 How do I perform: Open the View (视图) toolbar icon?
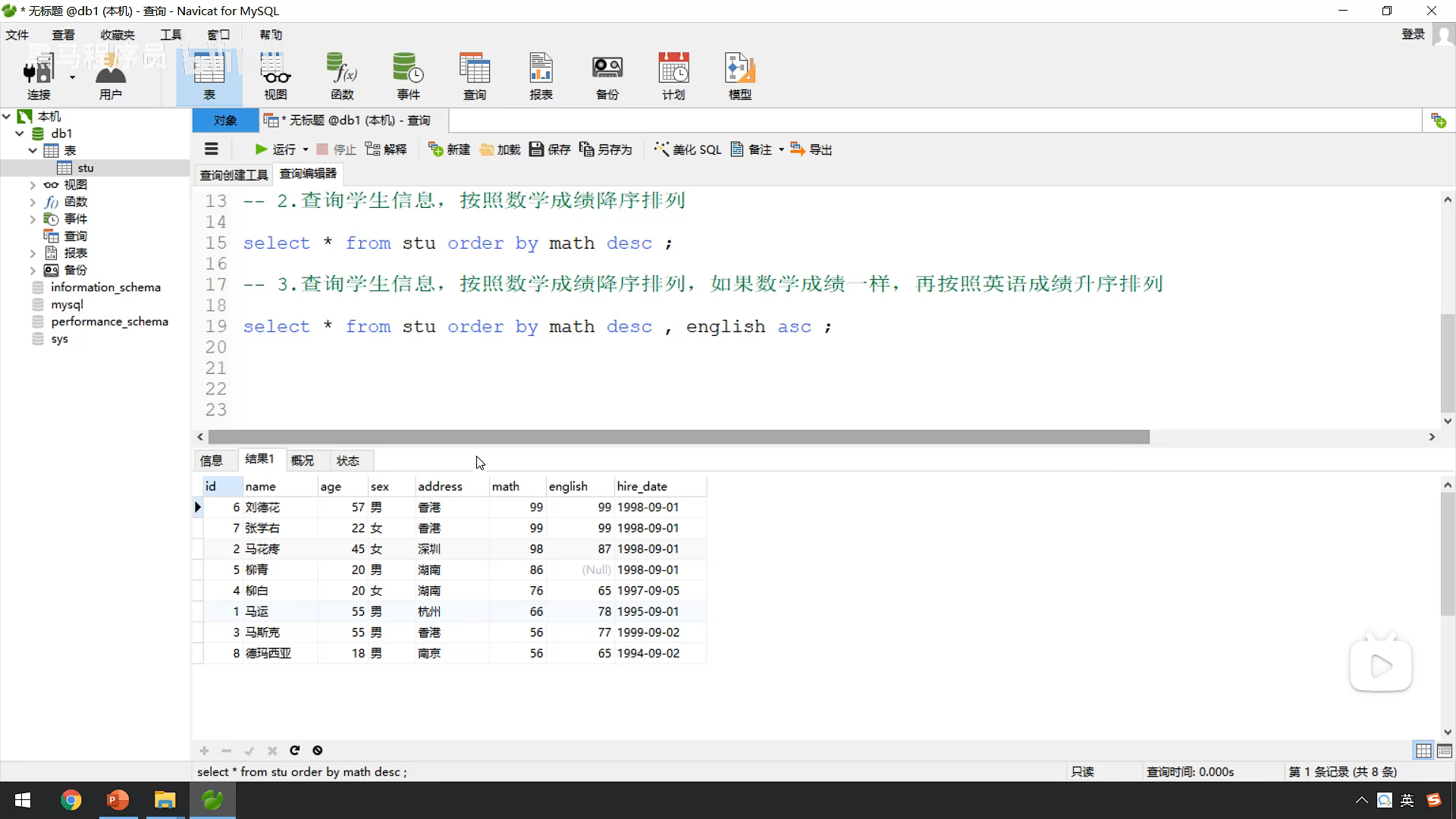[x=275, y=76]
